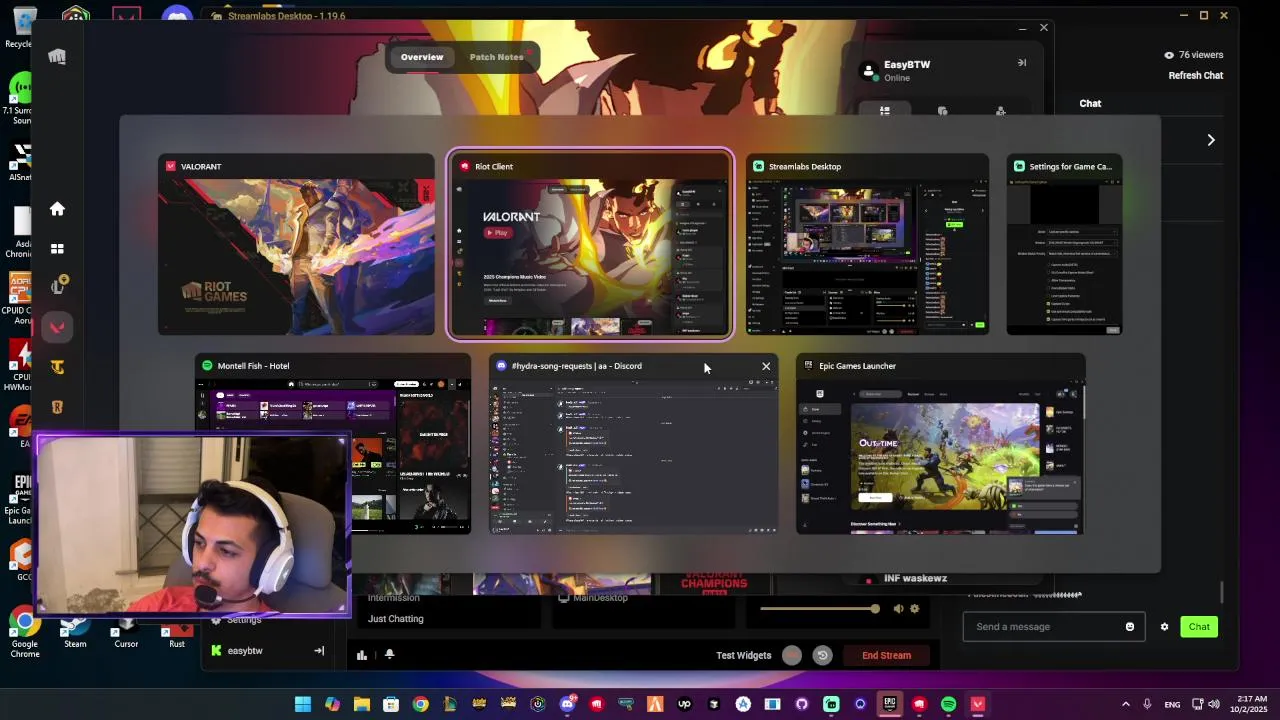Toggle the replay buffer icon beside Test Widgets
The width and height of the screenshot is (1280, 720).
822,656
